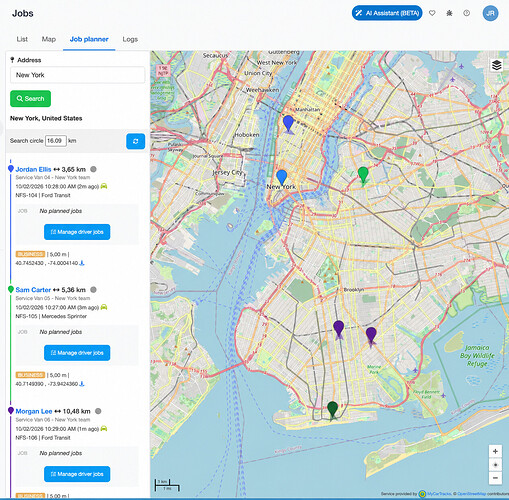Select the light green marker in Brooklyn-Queens
The height and width of the screenshot is (500, 509).
click(x=363, y=174)
